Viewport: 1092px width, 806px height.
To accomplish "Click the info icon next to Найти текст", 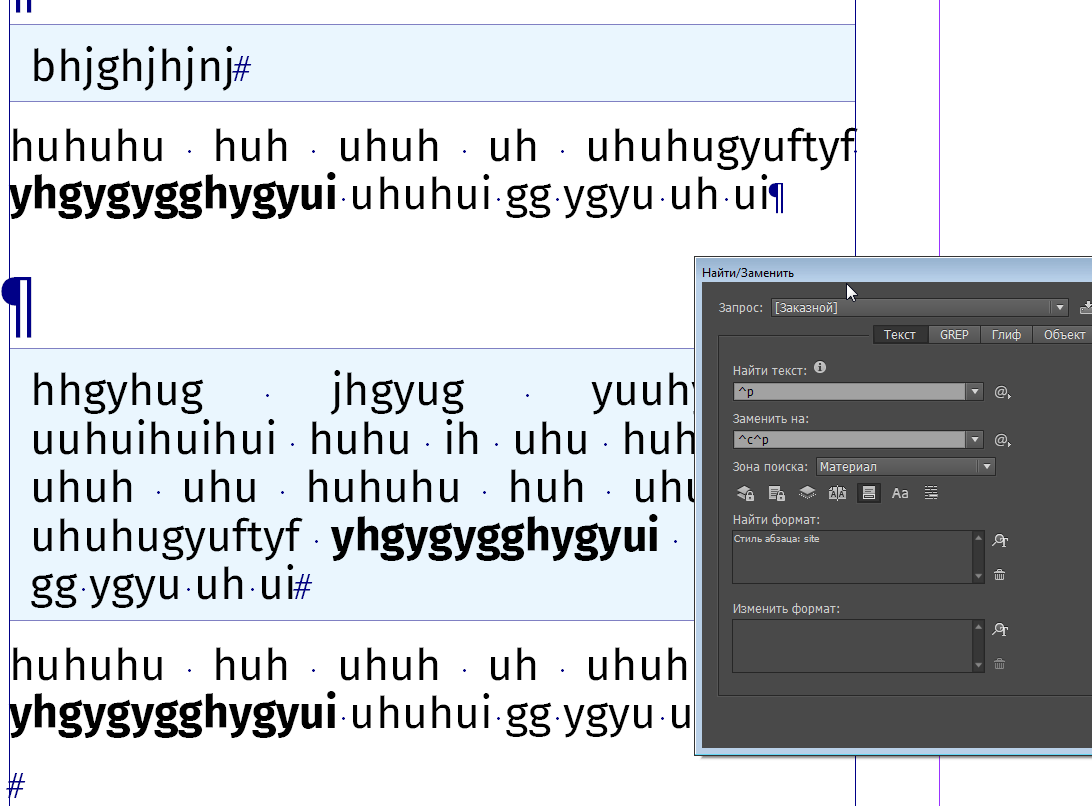I will [820, 368].
